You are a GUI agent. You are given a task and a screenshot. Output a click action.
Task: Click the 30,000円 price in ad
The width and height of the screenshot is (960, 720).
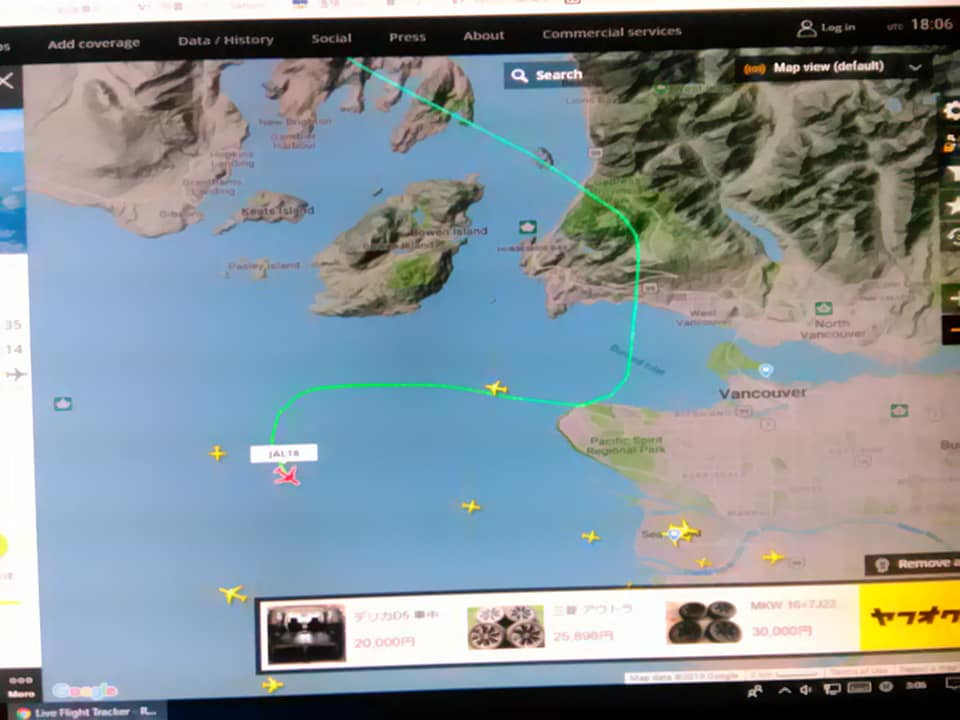click(x=782, y=631)
